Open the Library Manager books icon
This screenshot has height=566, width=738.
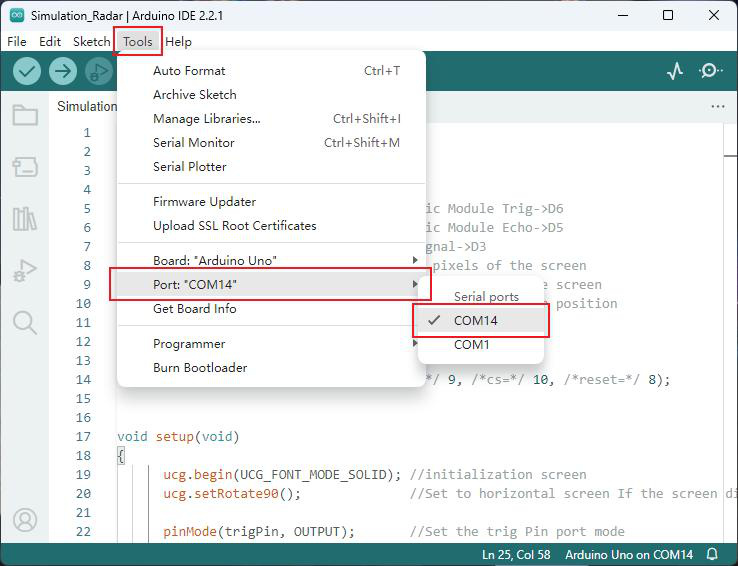(x=25, y=219)
